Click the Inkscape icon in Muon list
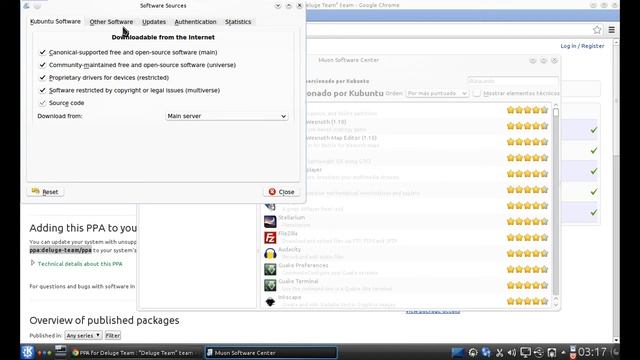Viewport: 640px width, 360px height. tap(270, 301)
